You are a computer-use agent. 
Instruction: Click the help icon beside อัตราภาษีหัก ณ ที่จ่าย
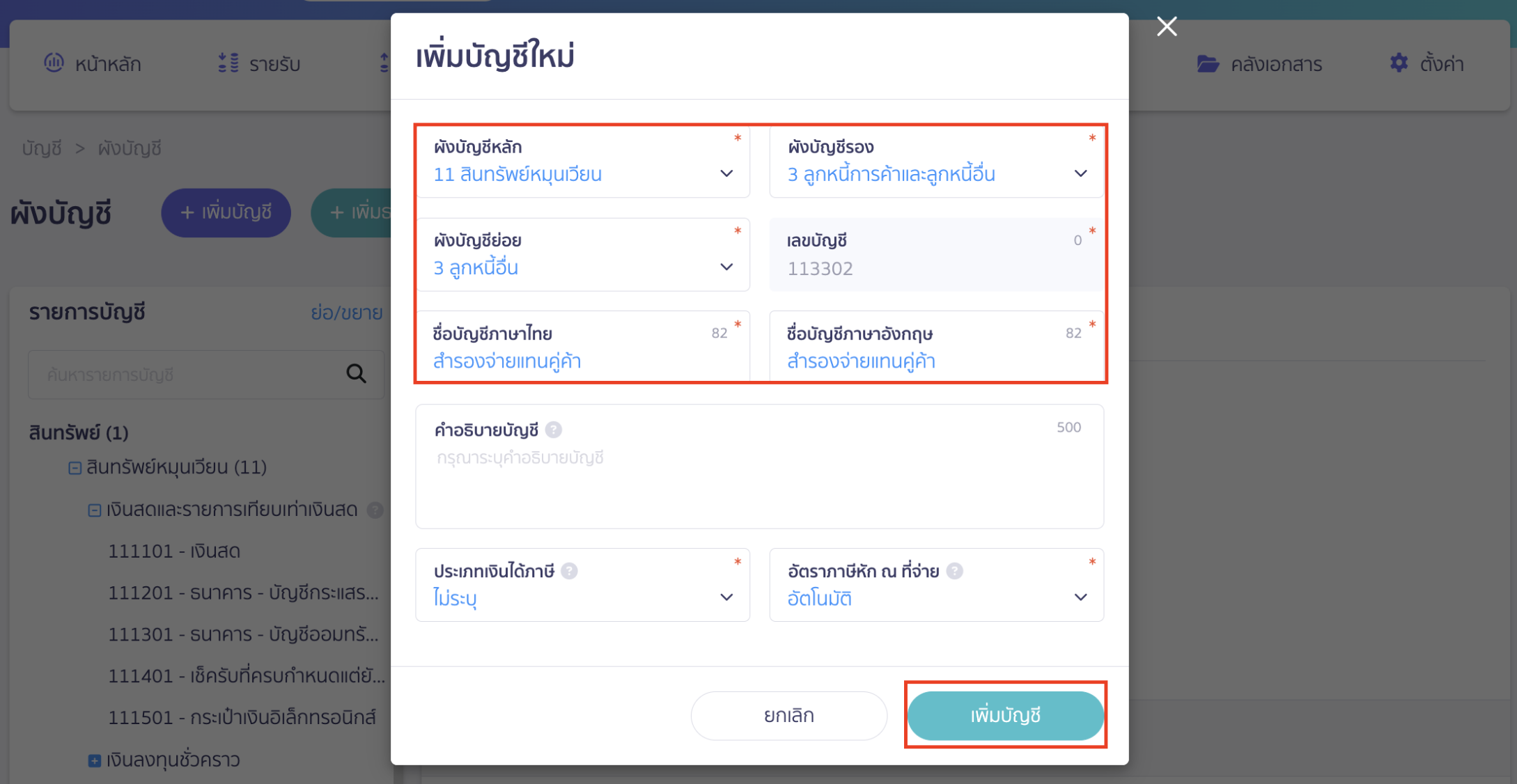[956, 570]
